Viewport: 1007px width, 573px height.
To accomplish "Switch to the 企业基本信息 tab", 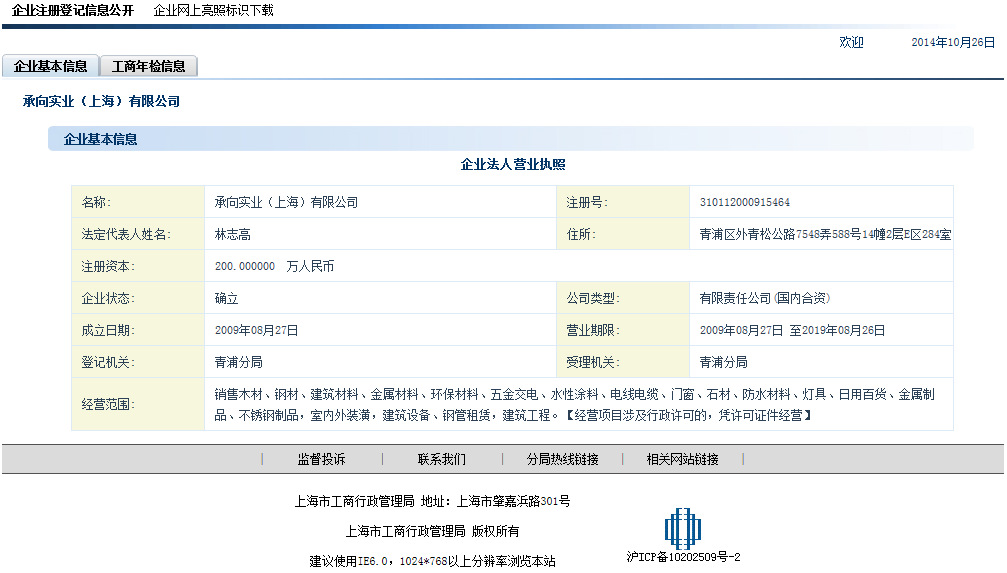I will 51,67.
